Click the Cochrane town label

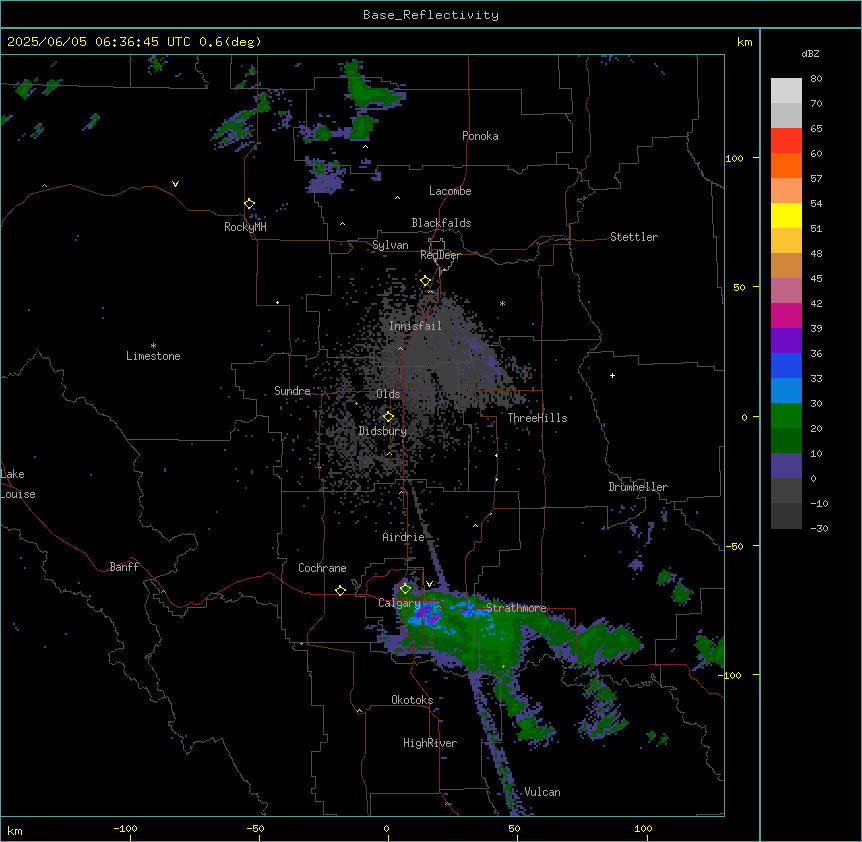[x=322, y=568]
